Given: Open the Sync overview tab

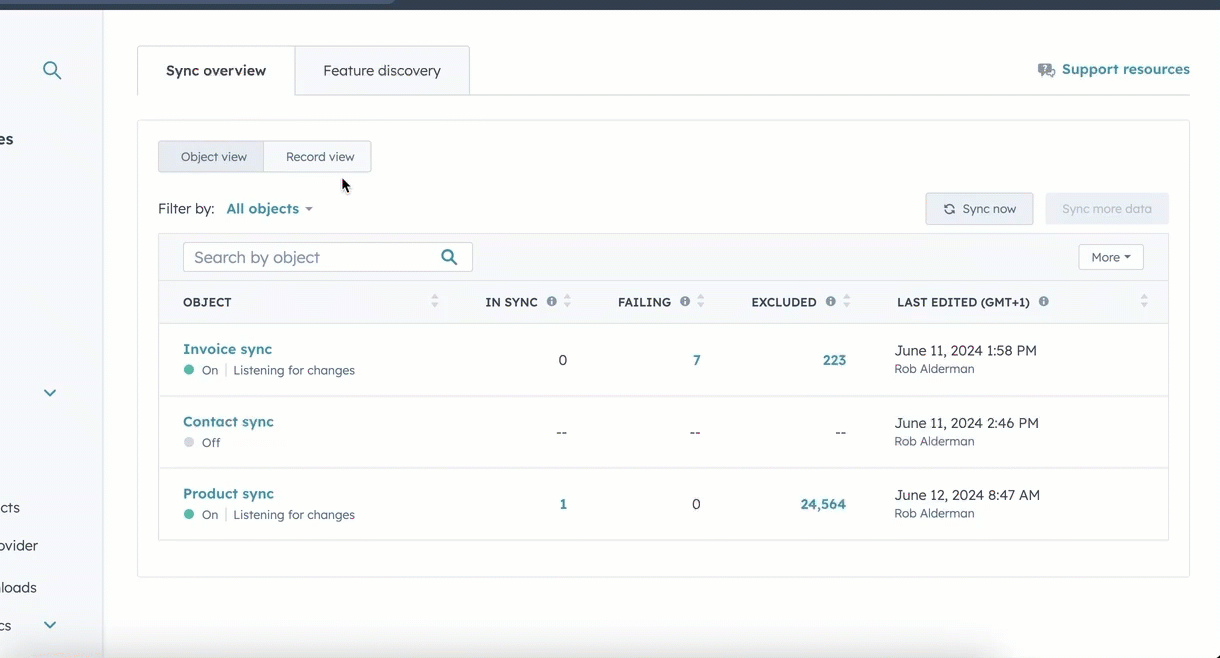Looking at the screenshot, I should pos(216,71).
